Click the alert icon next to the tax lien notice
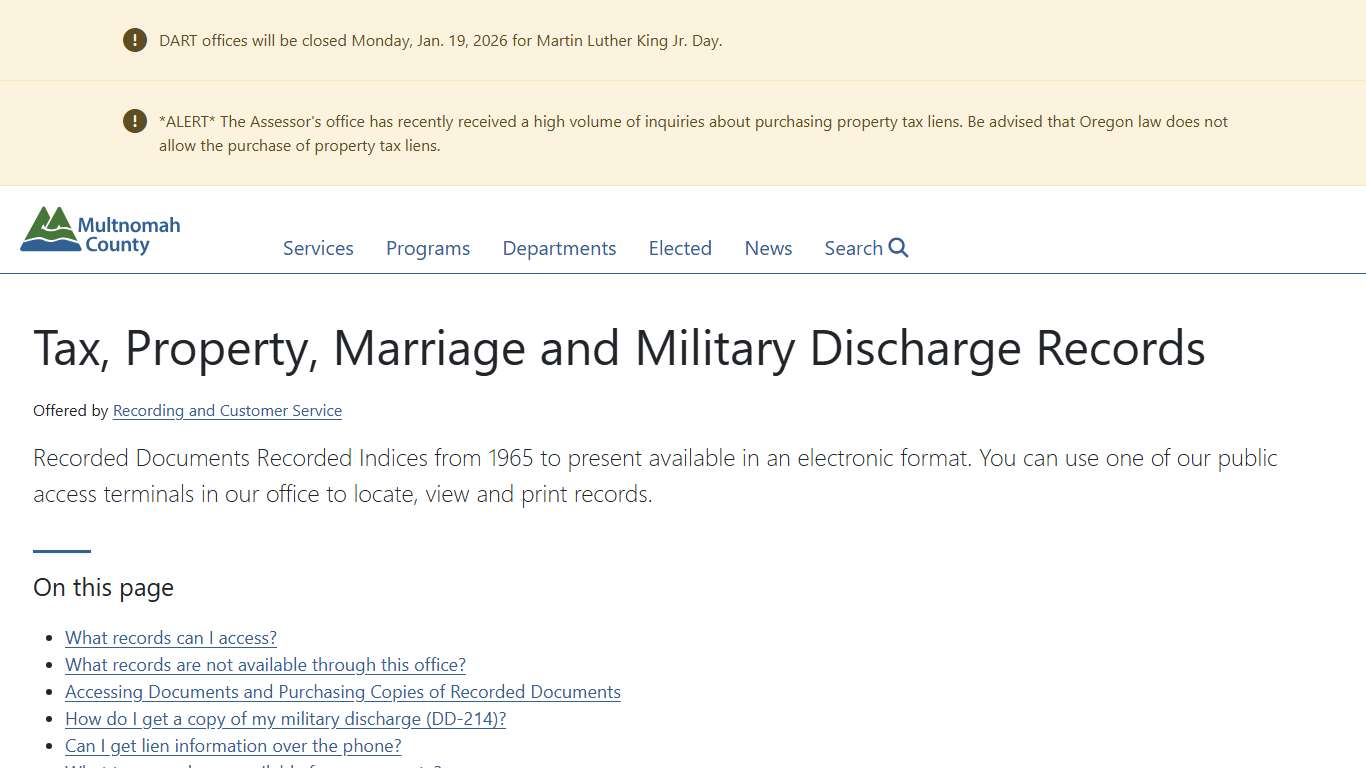The width and height of the screenshot is (1366, 768). (134, 121)
